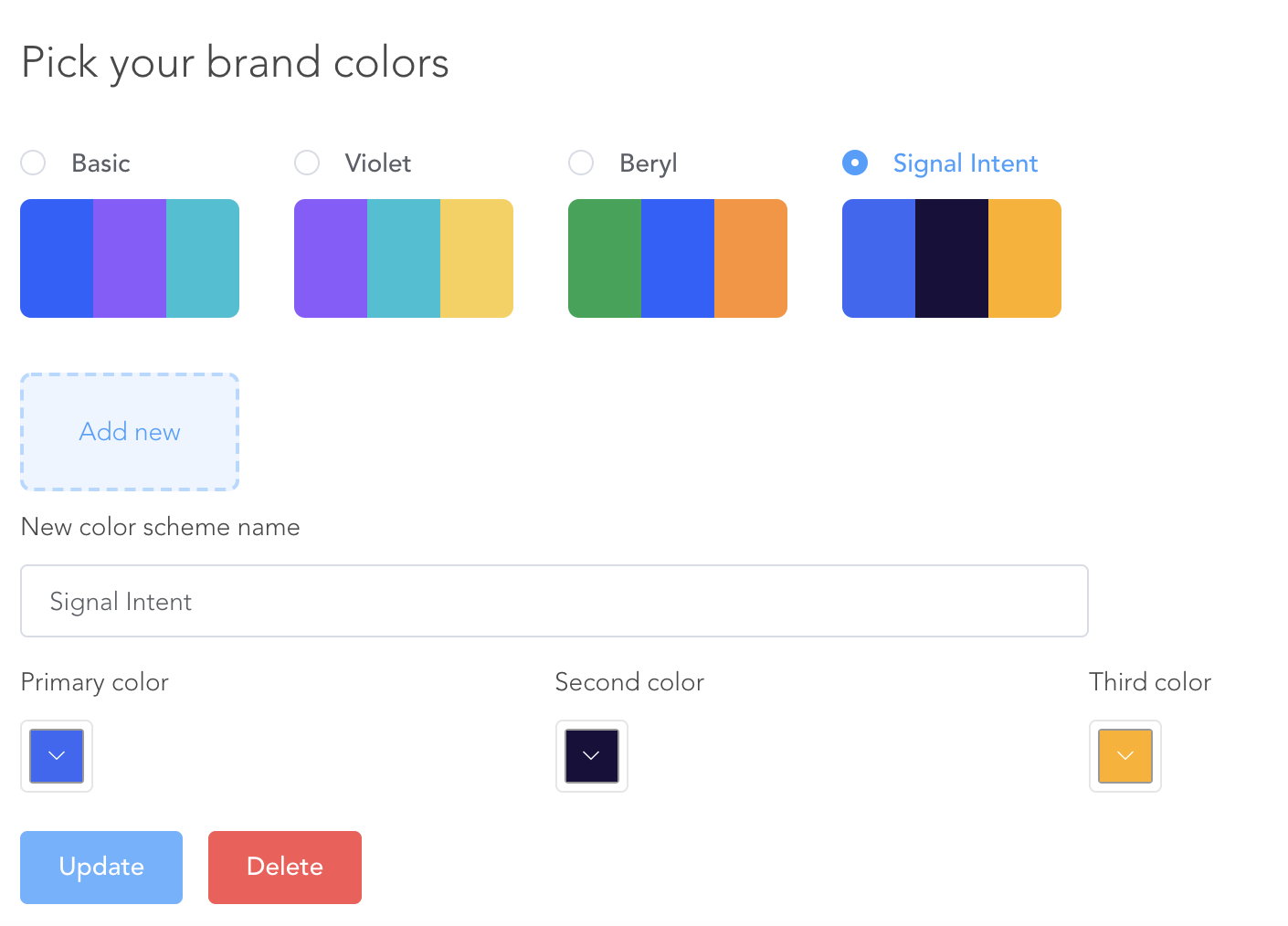Click the Beryl scheme label

pos(648,163)
